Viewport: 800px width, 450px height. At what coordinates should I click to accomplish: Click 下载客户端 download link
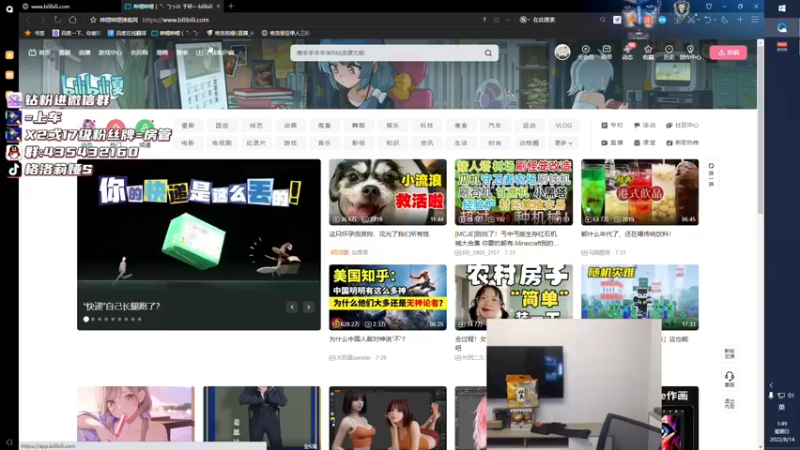(x=216, y=53)
